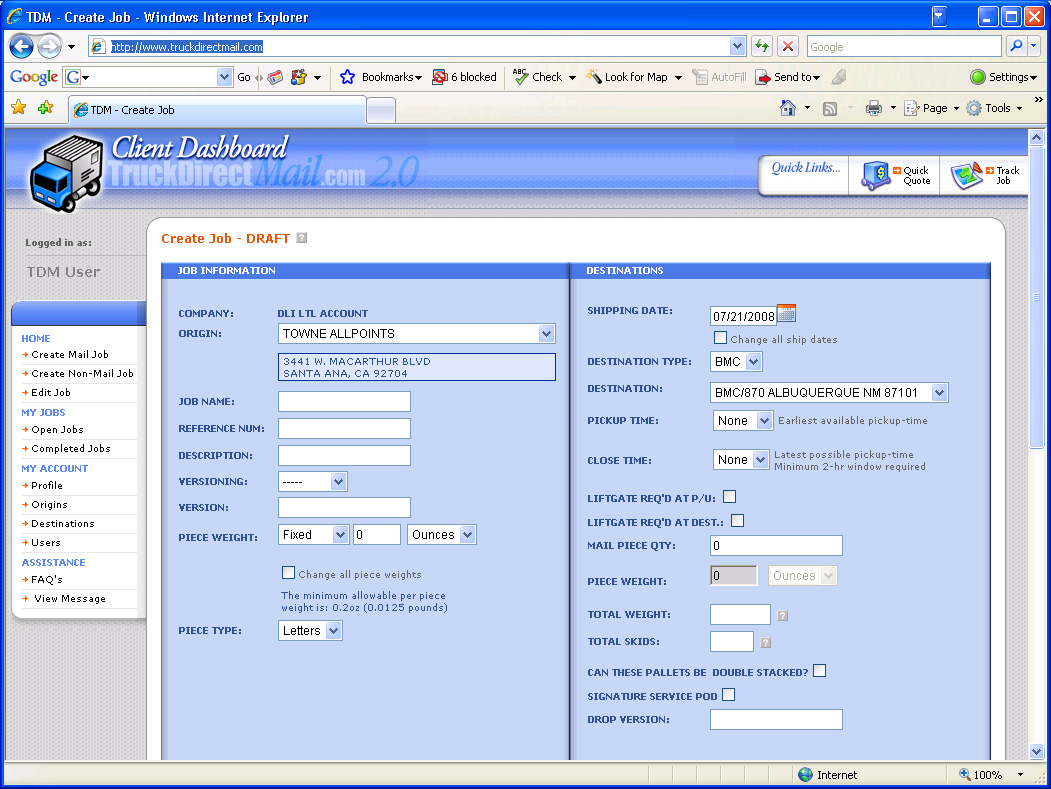Click the Job Name text field

[344, 402]
